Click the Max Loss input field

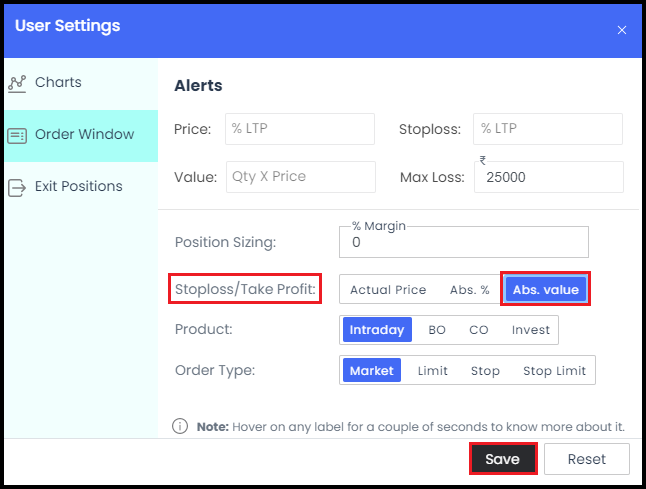(549, 177)
